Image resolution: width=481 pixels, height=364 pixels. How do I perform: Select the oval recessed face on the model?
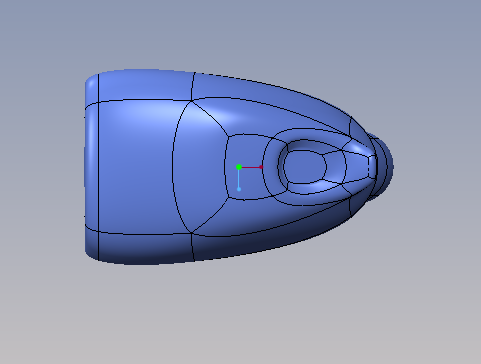(x=305, y=167)
